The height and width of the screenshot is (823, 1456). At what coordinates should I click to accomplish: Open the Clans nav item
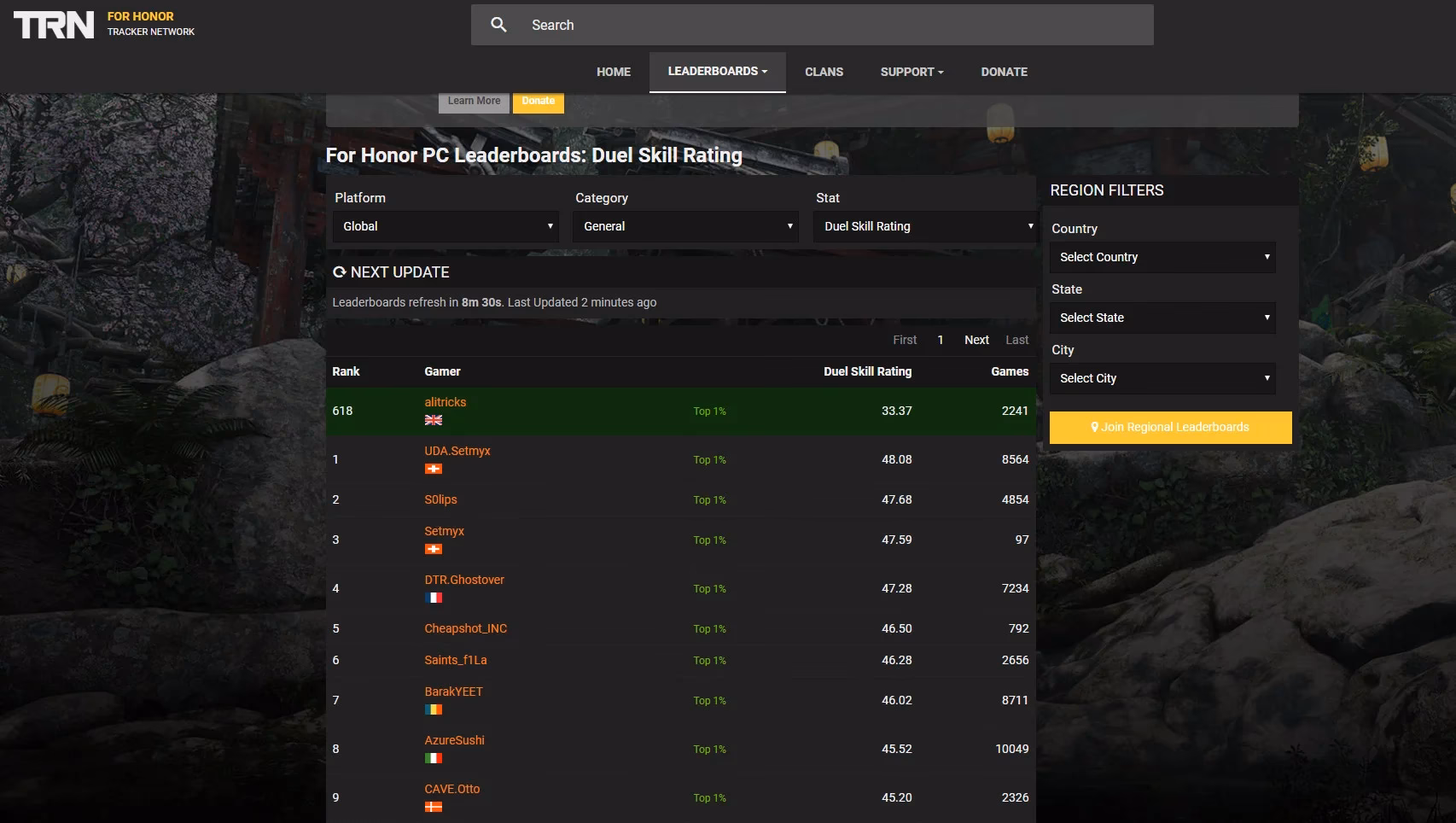pyautogui.click(x=824, y=72)
